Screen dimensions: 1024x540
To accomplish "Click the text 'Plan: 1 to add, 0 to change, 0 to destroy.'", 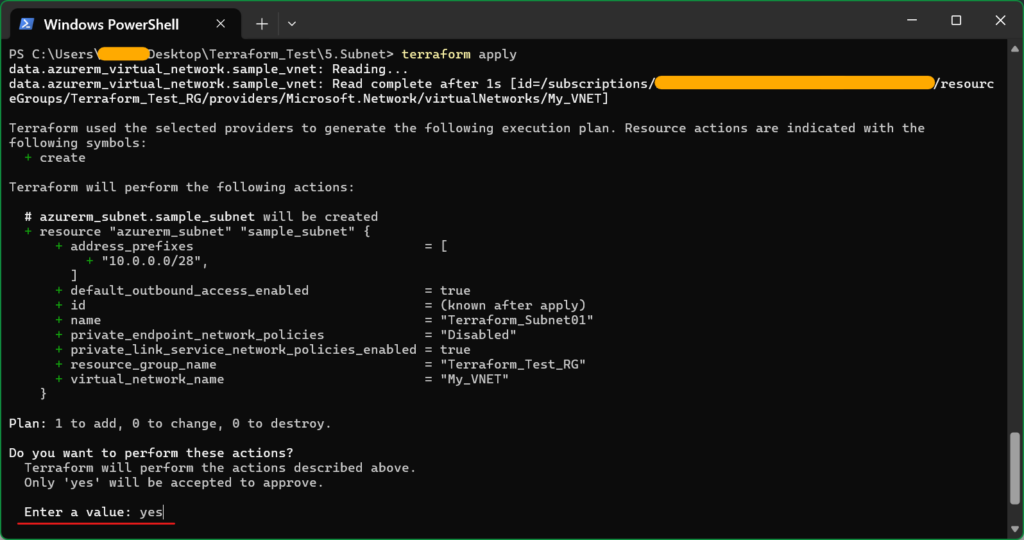I will click(170, 424).
